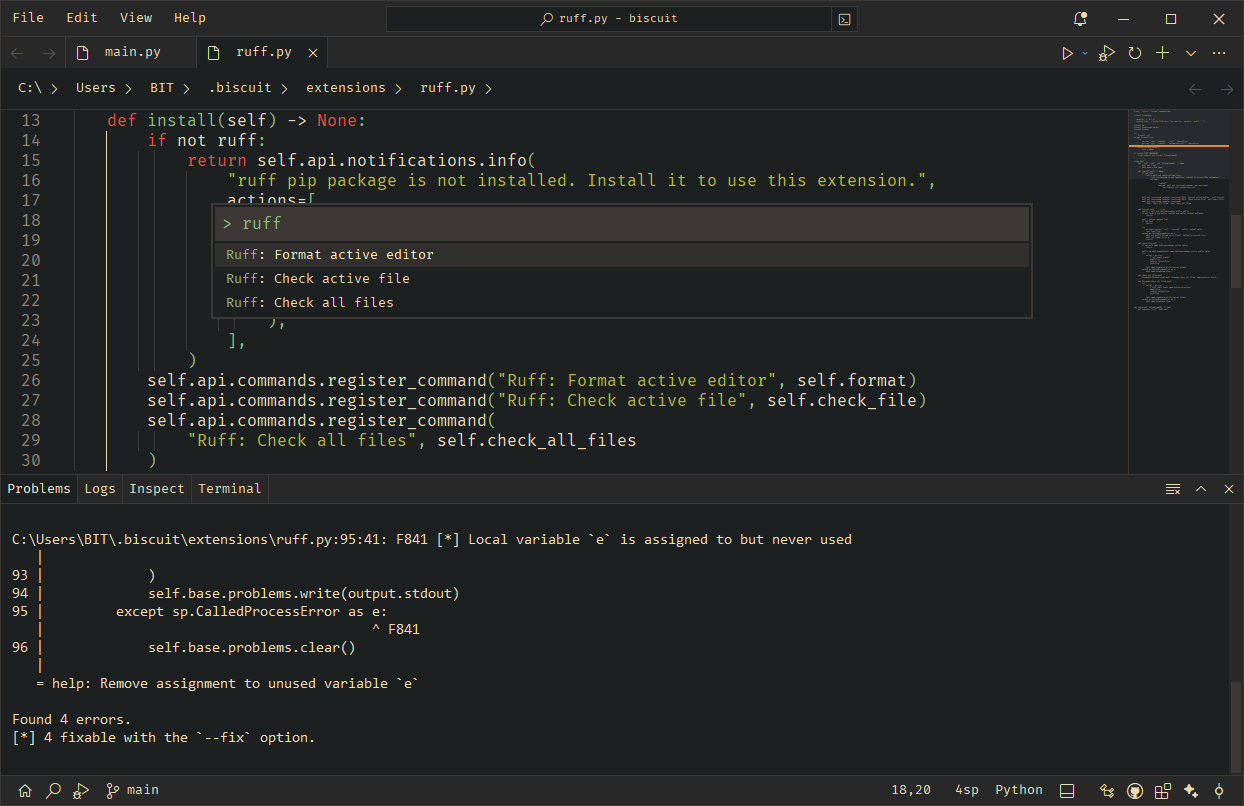Start debugging with the bug-play icon
This screenshot has width=1244, height=806.
[1106, 53]
